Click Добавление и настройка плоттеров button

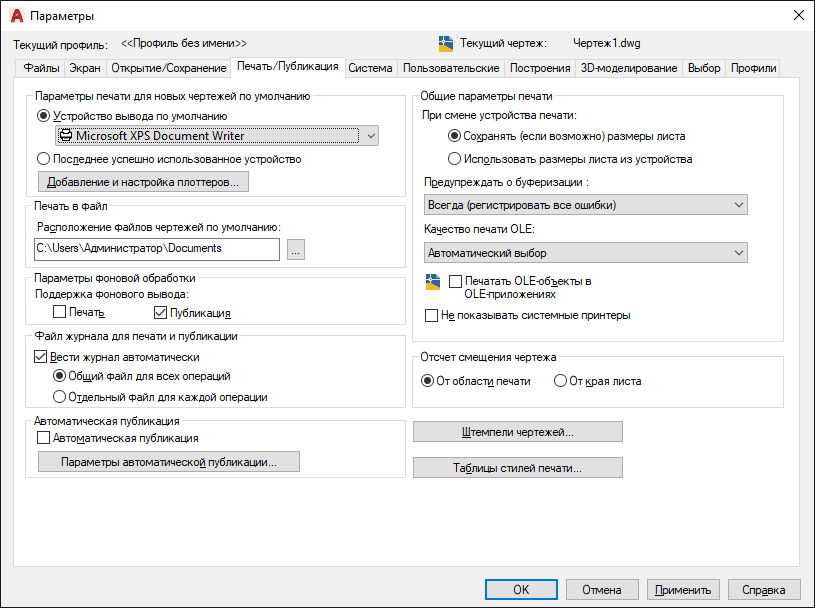click(142, 182)
